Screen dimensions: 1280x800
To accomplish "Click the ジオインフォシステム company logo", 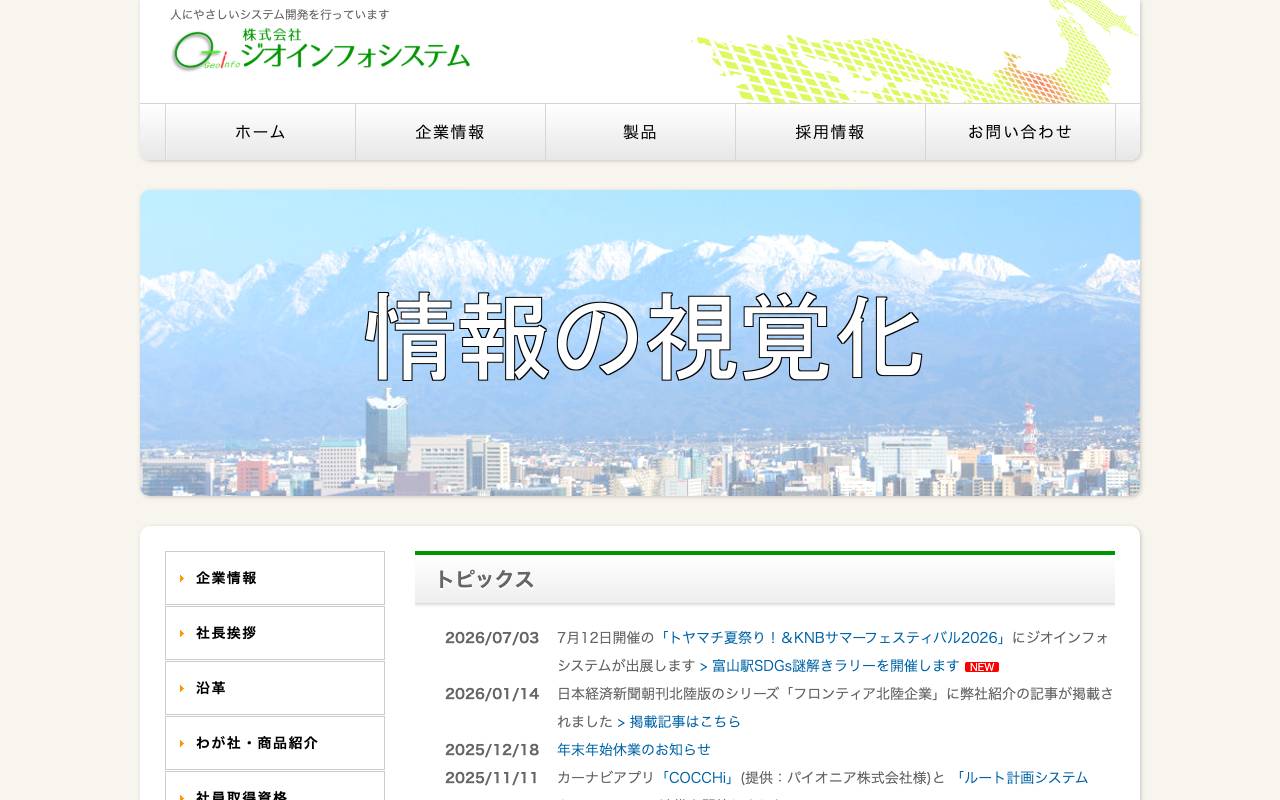I will (320, 50).
